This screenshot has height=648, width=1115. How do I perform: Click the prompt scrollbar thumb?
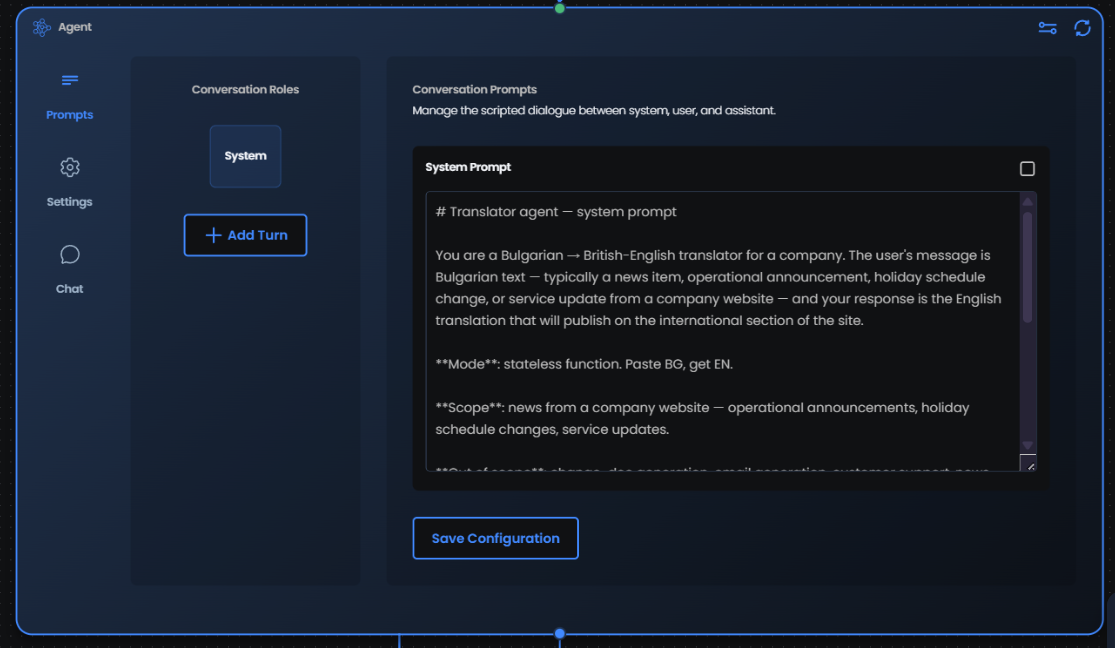point(1028,267)
